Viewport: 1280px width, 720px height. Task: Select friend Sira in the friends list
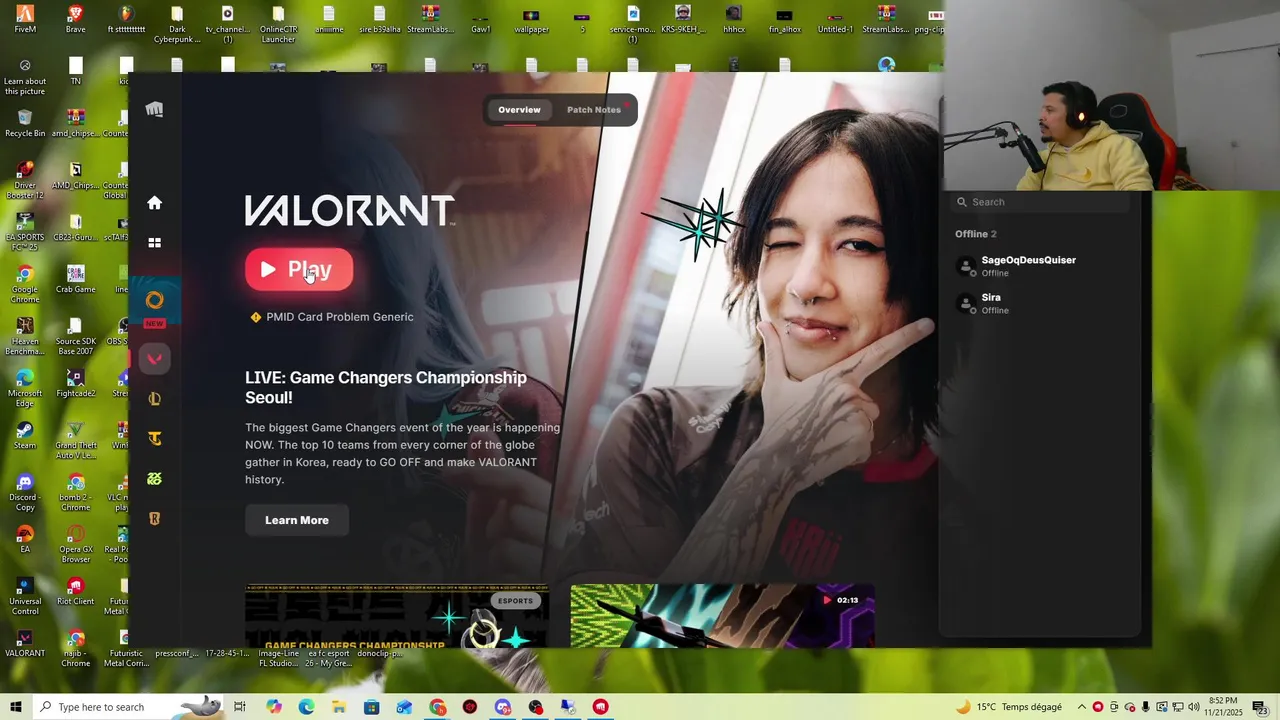[x=1040, y=303]
